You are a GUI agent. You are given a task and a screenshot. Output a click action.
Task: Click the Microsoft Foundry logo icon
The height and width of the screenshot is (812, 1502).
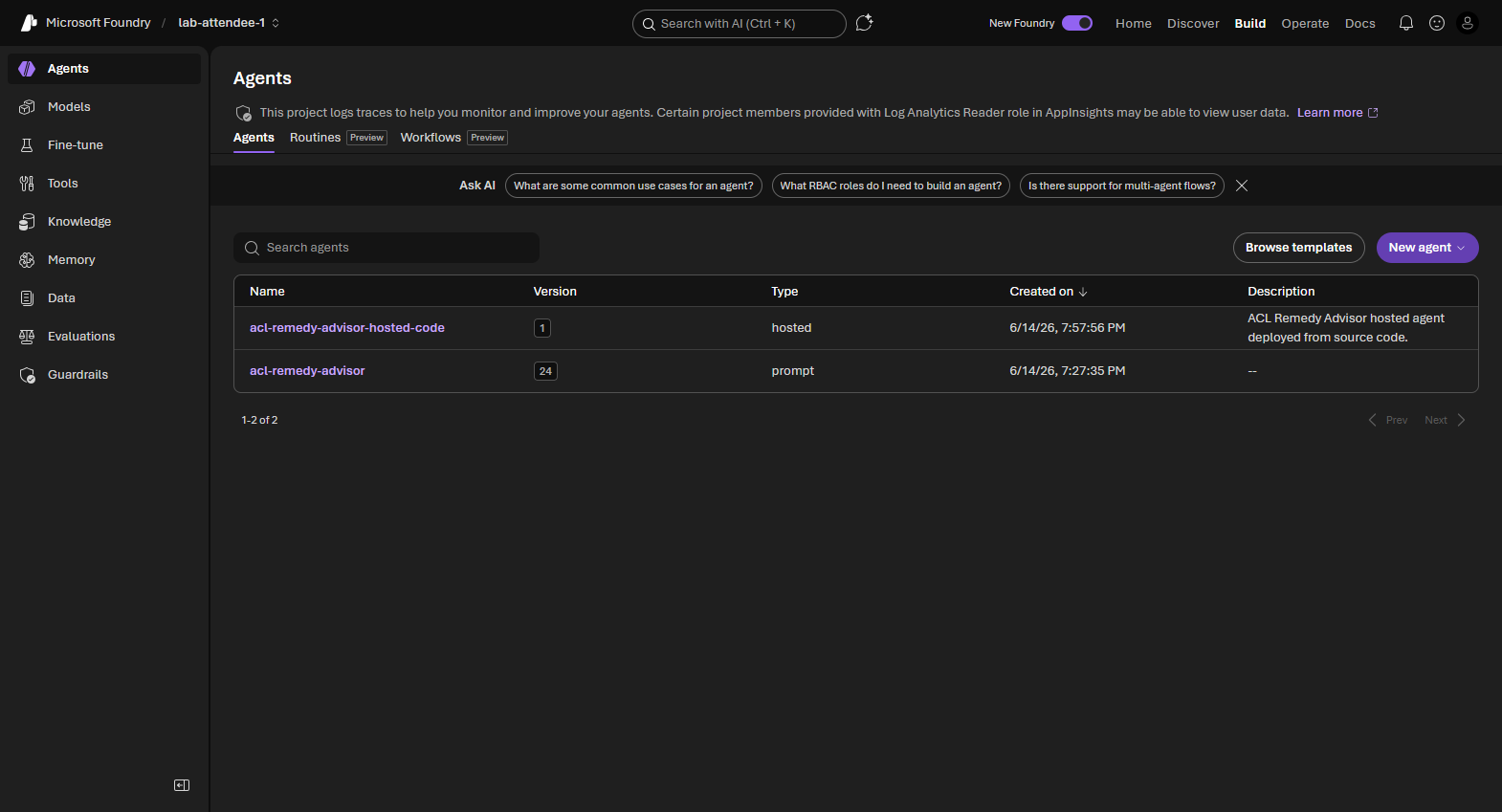tap(29, 23)
